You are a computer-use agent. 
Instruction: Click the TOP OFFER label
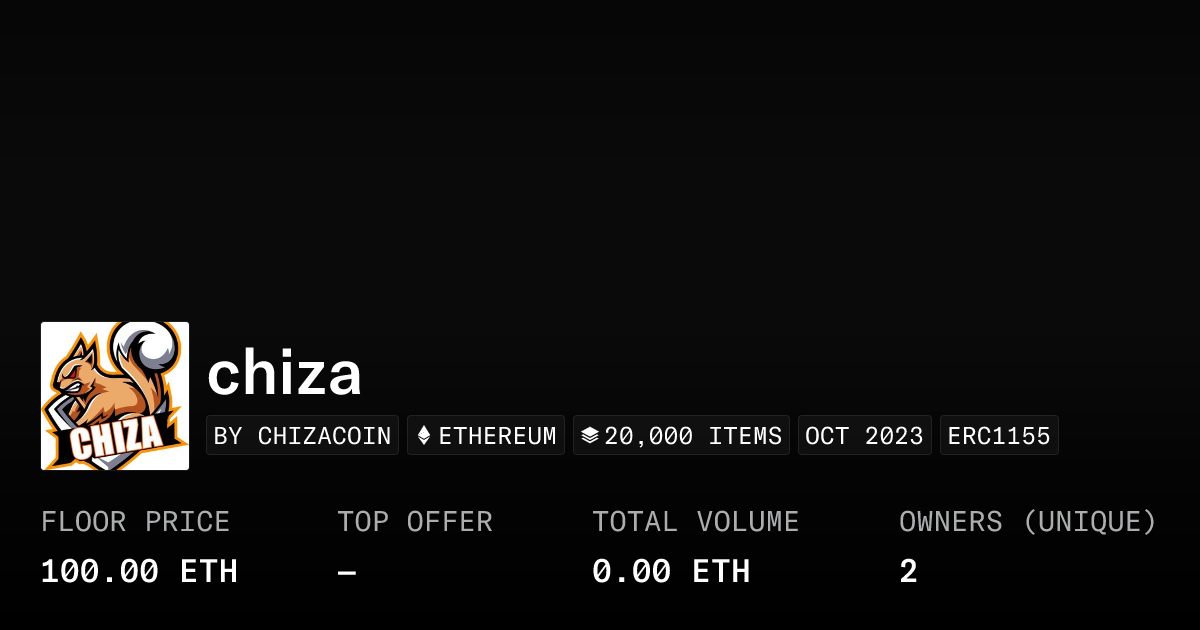click(x=415, y=522)
